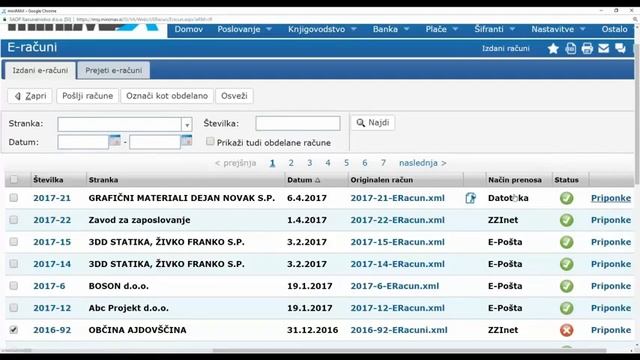Screen dimensions: 640x360
Task: Click green status icon for 2017-22
Action: [567, 220]
